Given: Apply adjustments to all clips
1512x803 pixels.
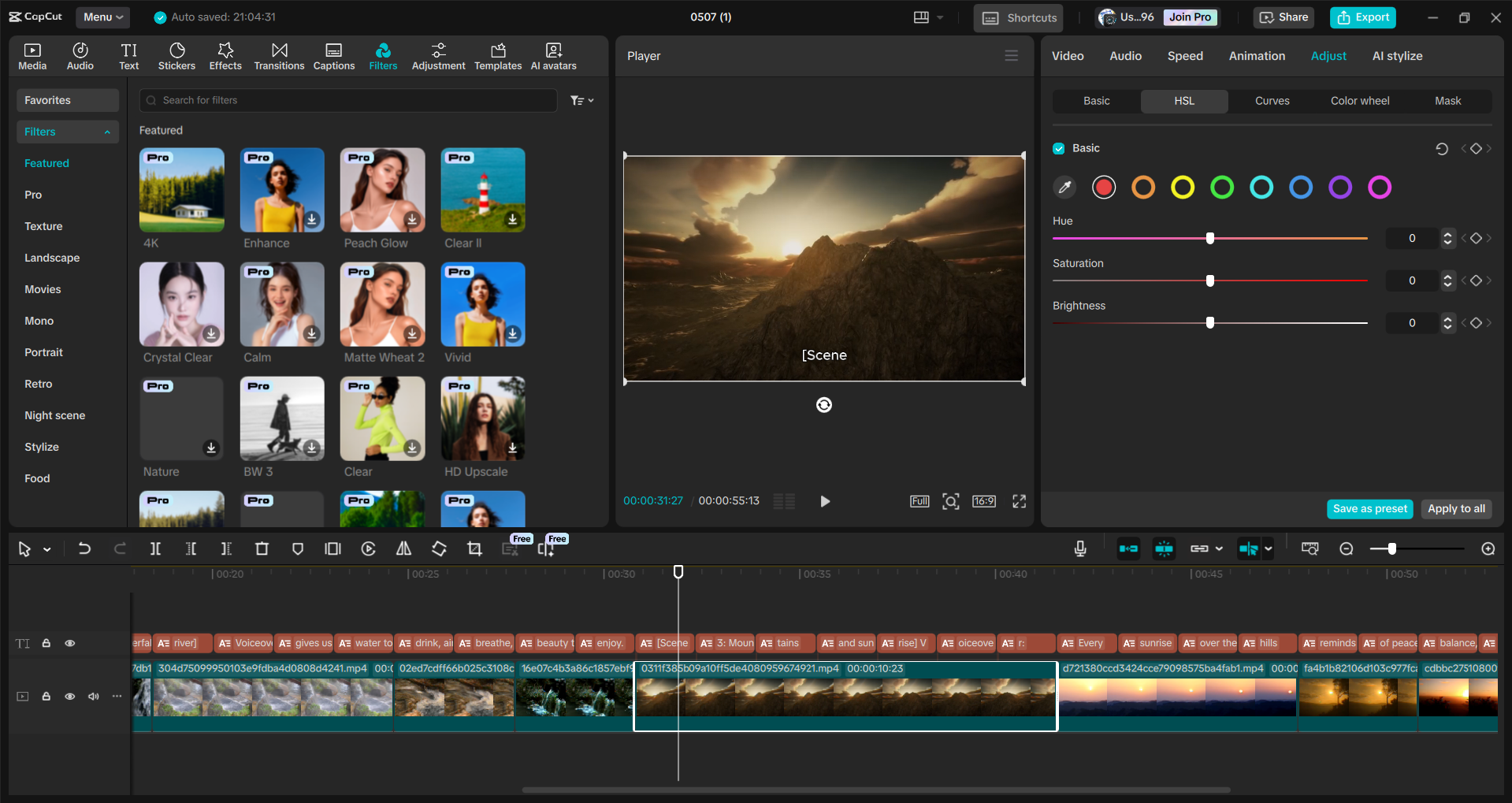Looking at the screenshot, I should (1455, 509).
